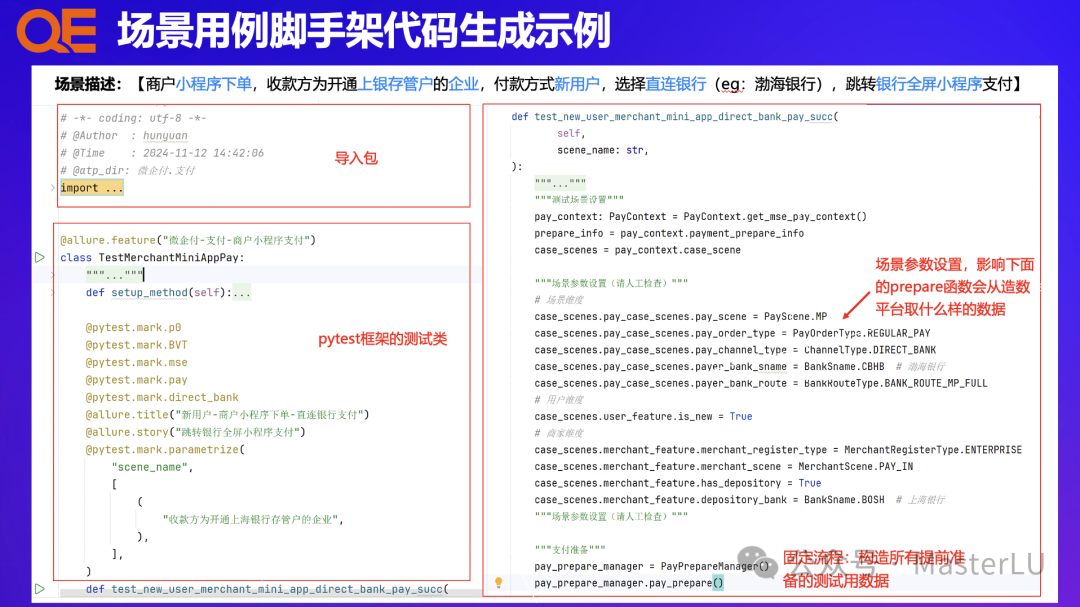Click ChannelType.DIRECT_BANK line
The image size is (1080, 607).
point(735,350)
